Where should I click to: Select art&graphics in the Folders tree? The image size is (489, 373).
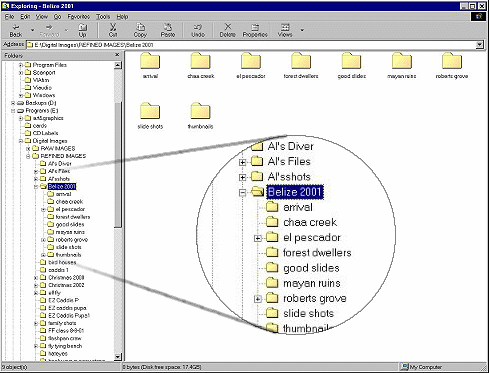click(x=48, y=118)
